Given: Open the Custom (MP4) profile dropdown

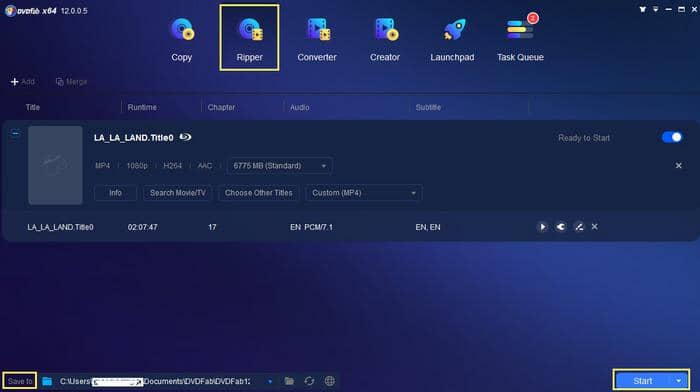Looking at the screenshot, I should tap(363, 193).
